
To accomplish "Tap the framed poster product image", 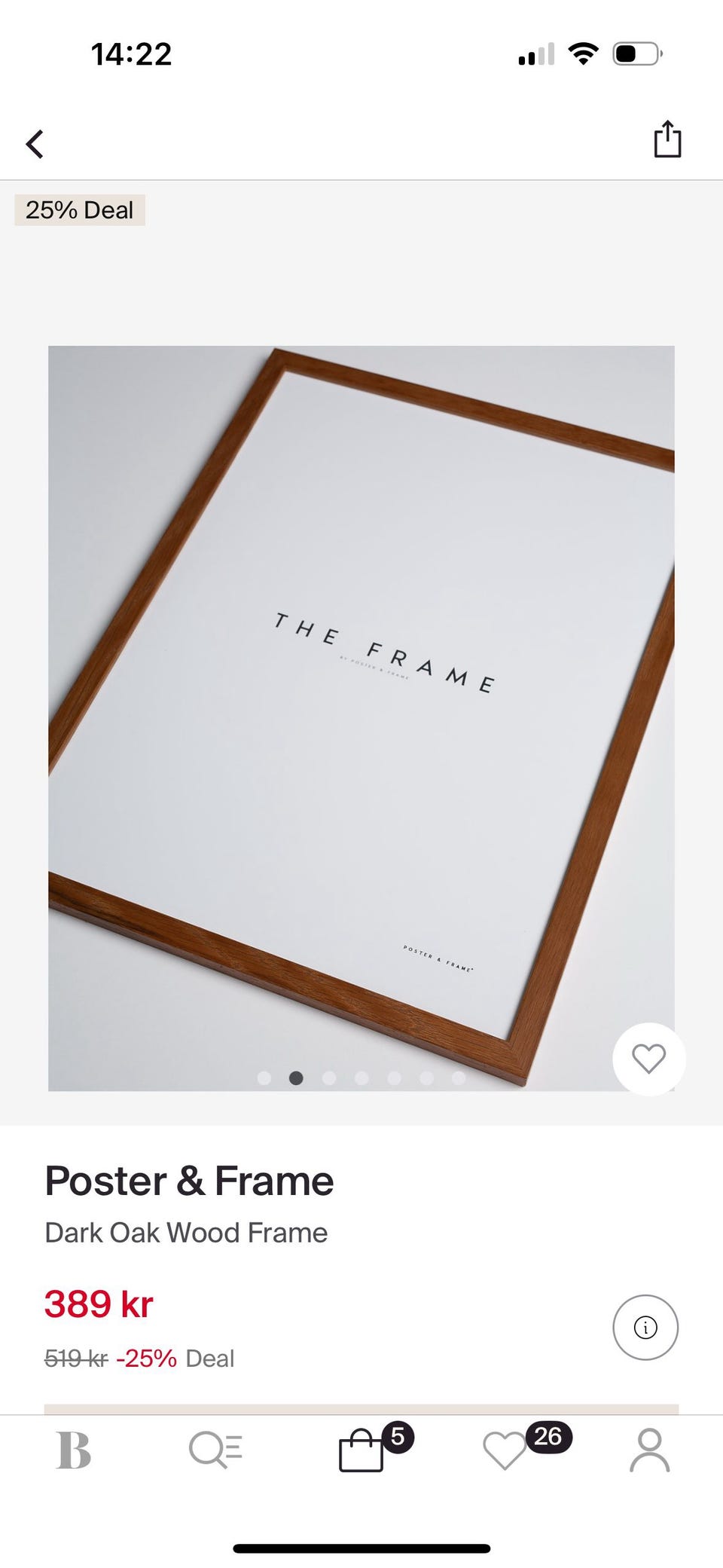I will (x=361, y=718).
